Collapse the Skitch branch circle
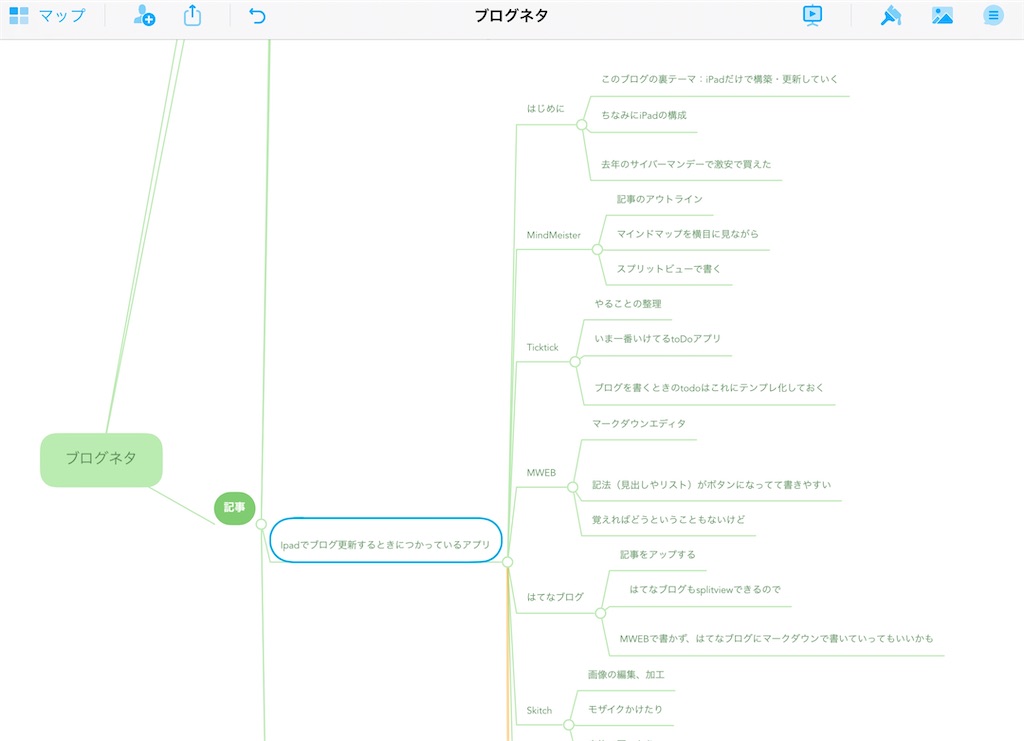Viewport: 1024px width, 741px height. point(569,725)
